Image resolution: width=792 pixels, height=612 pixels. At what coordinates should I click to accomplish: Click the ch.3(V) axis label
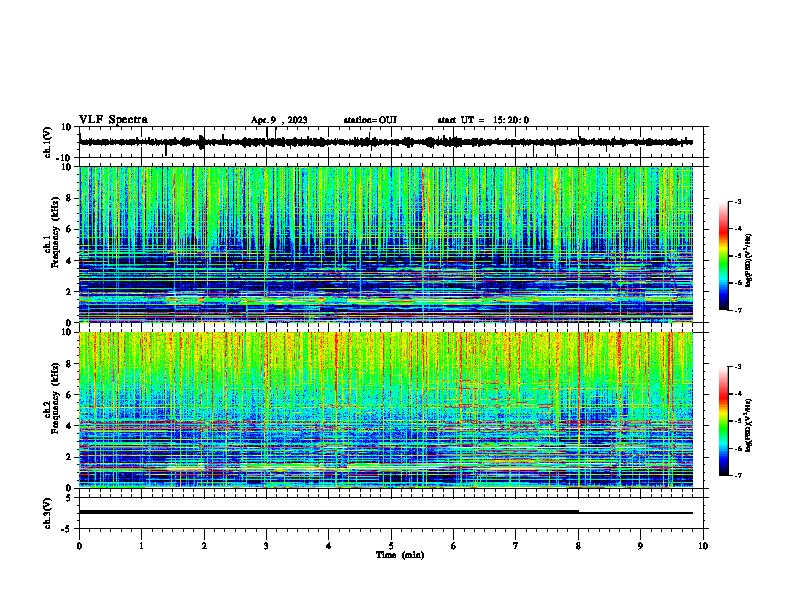click(x=48, y=514)
